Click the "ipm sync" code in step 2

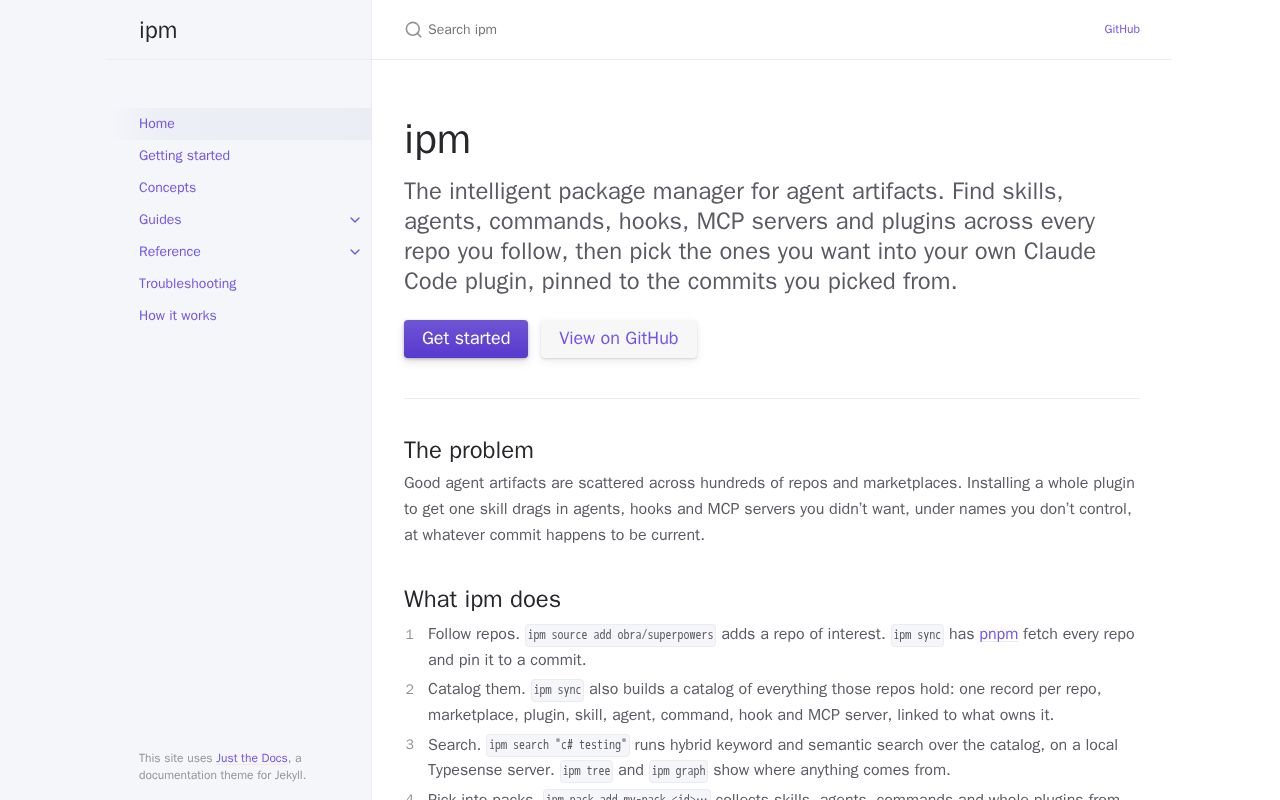(557, 690)
